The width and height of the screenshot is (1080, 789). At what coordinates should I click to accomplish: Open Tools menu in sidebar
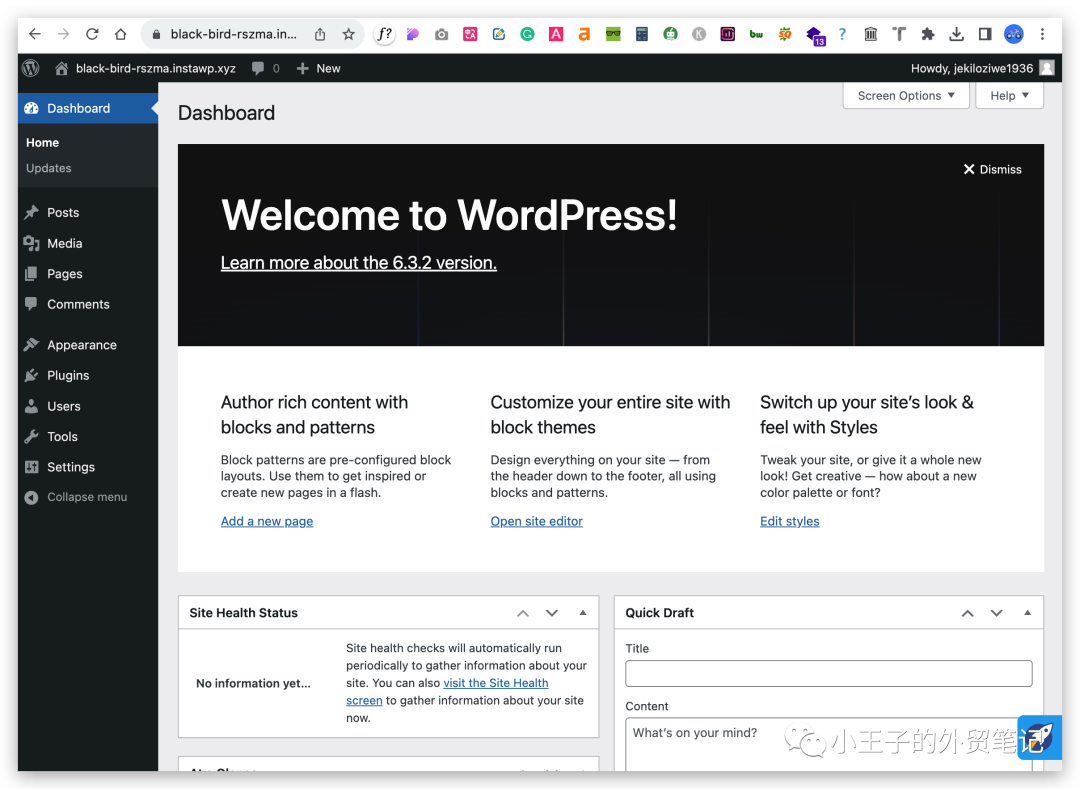coord(62,436)
